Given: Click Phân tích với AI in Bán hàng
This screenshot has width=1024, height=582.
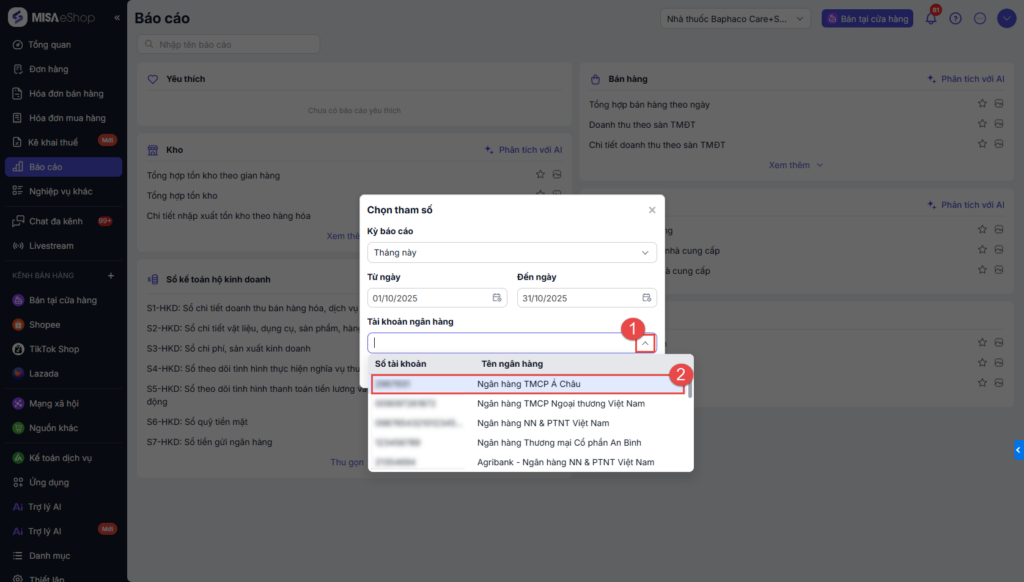Looking at the screenshot, I should click(965, 78).
